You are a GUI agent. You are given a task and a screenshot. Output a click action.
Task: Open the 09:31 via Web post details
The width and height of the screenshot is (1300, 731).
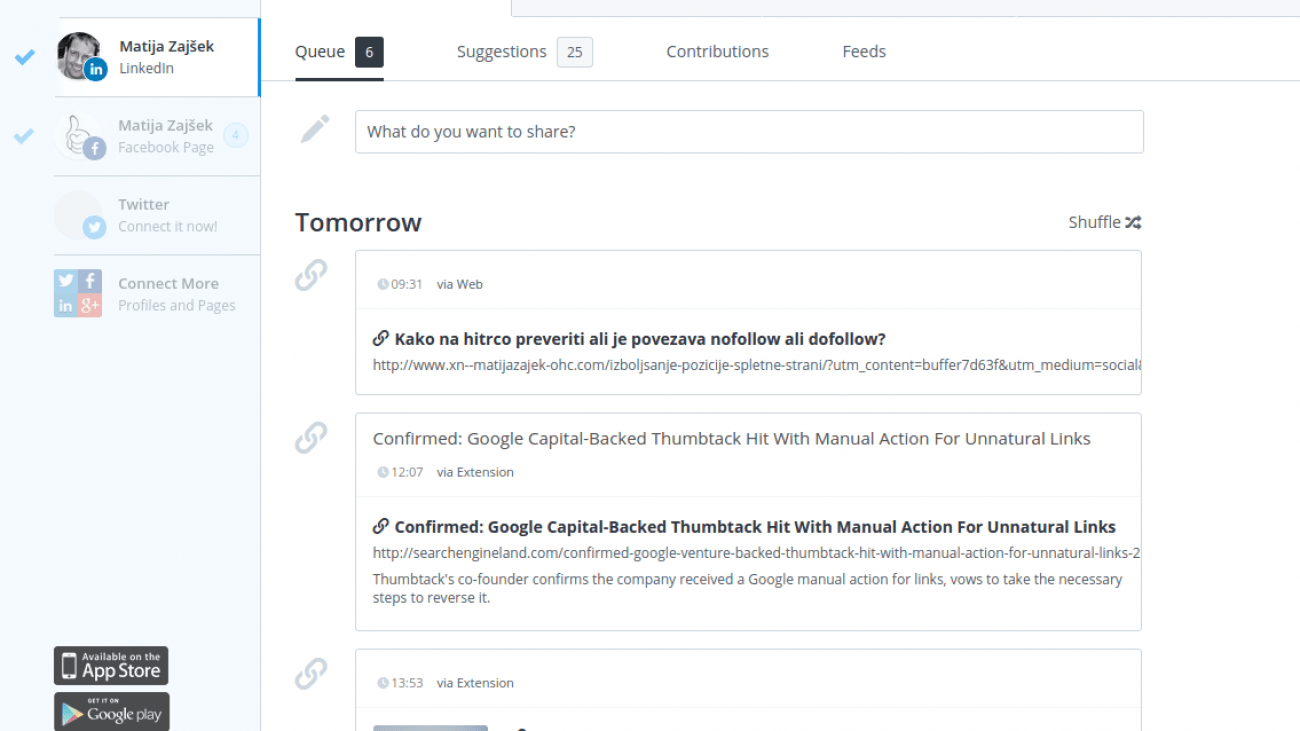[700, 284]
